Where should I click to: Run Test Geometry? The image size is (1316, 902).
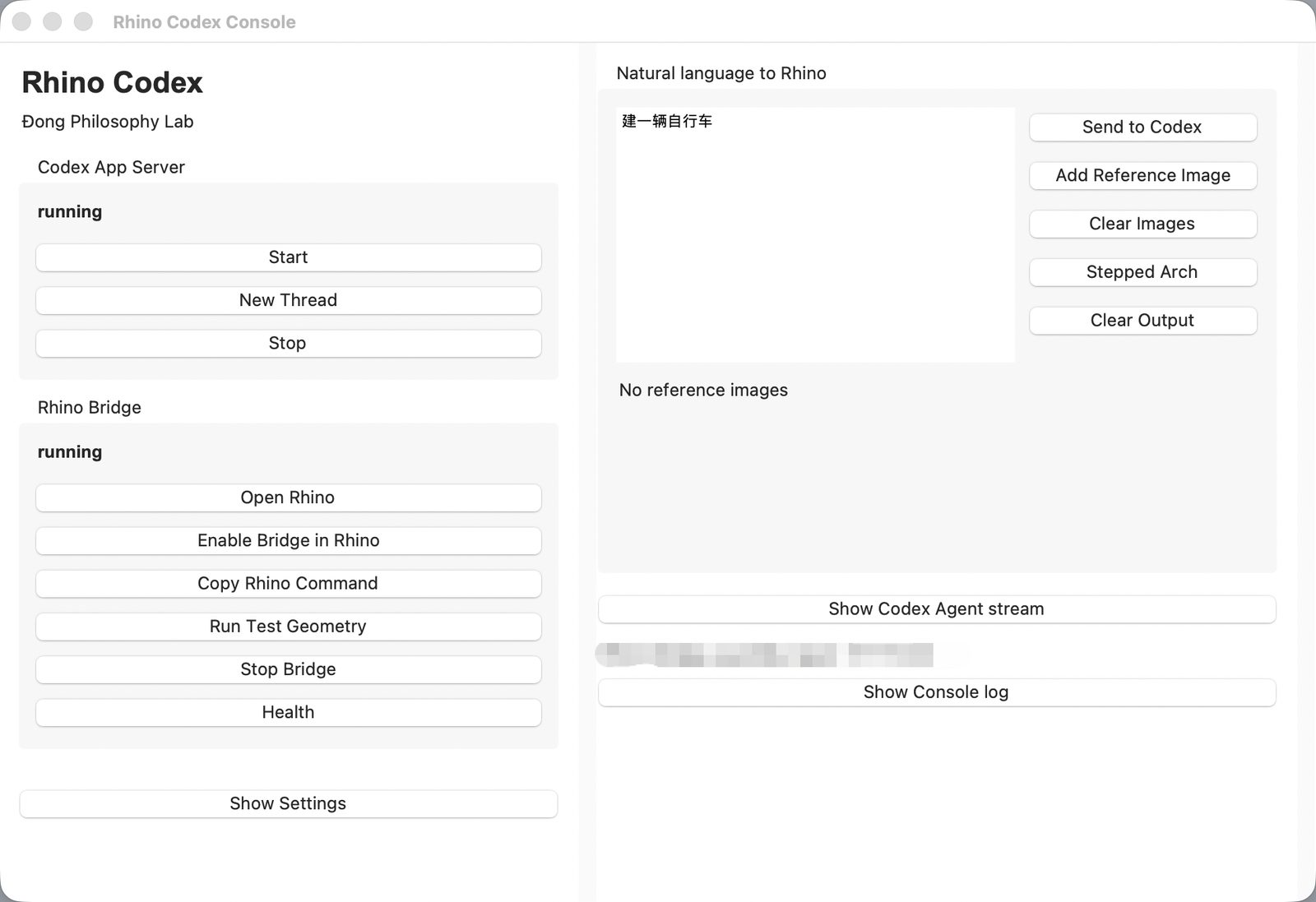pos(288,627)
